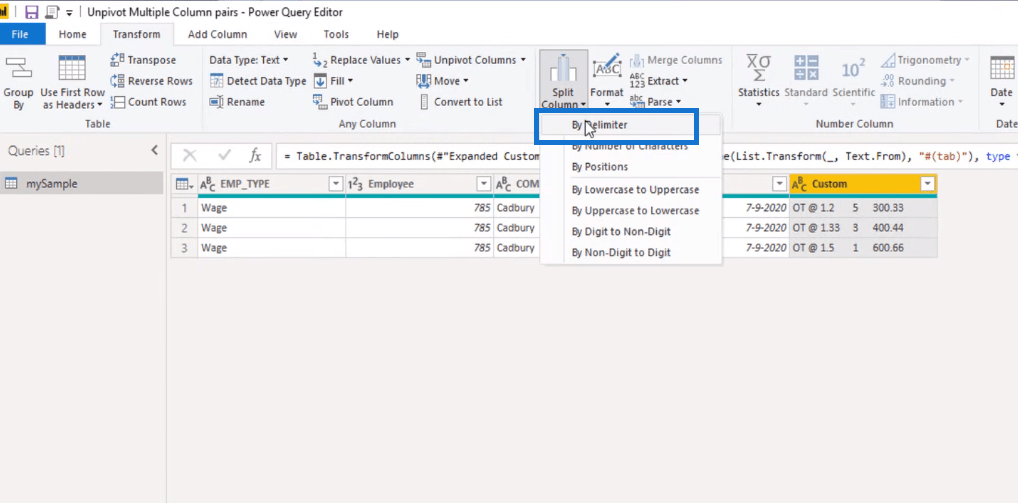The image size is (1018, 503).
Task: Click the Rename column icon
Action: [x=216, y=102]
